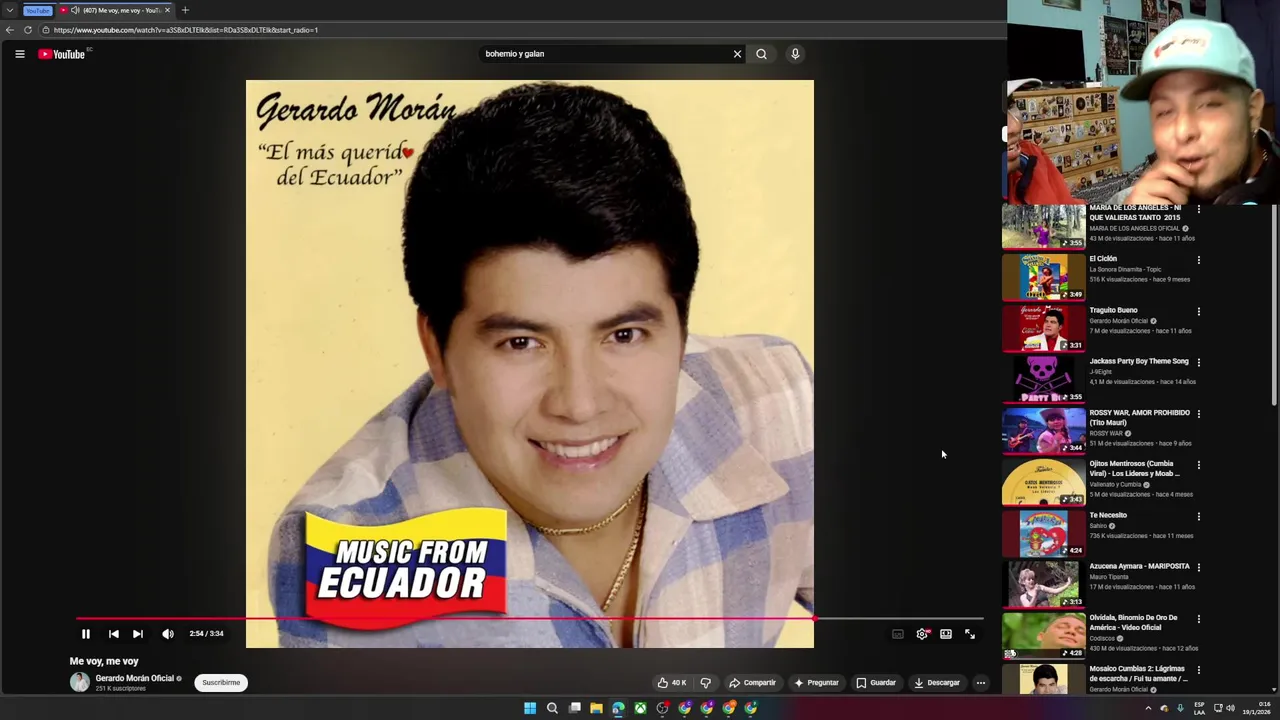Click the browser address bar URL
Viewport: 1280px width, 720px height.
tap(186, 30)
